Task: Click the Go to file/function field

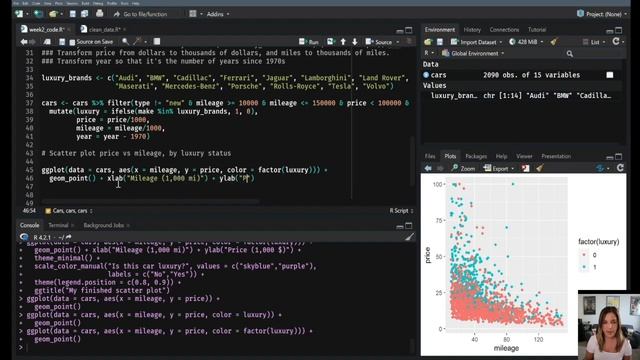Action: point(141,14)
